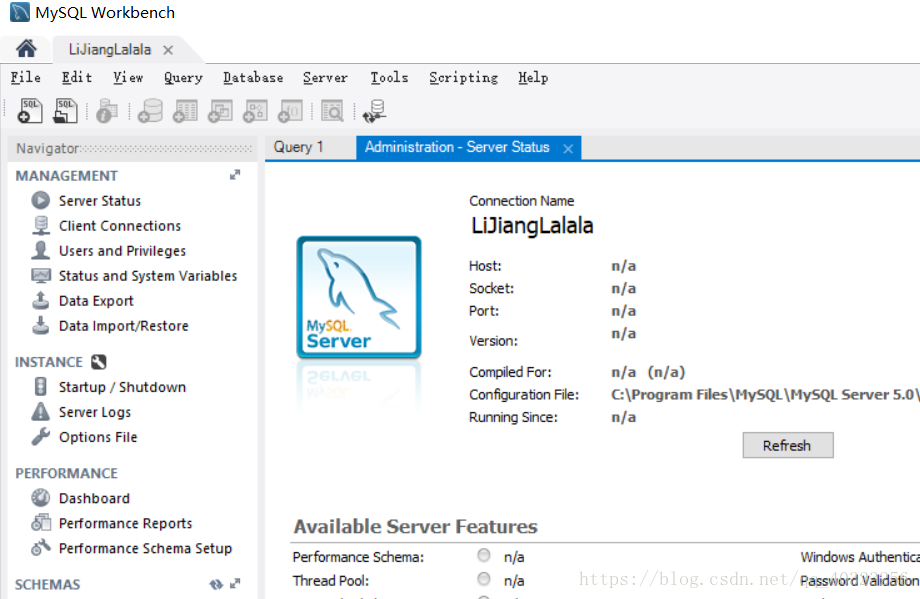Click the Status and System Variables icon
Viewport: 920px width, 599px height.
tap(40, 275)
